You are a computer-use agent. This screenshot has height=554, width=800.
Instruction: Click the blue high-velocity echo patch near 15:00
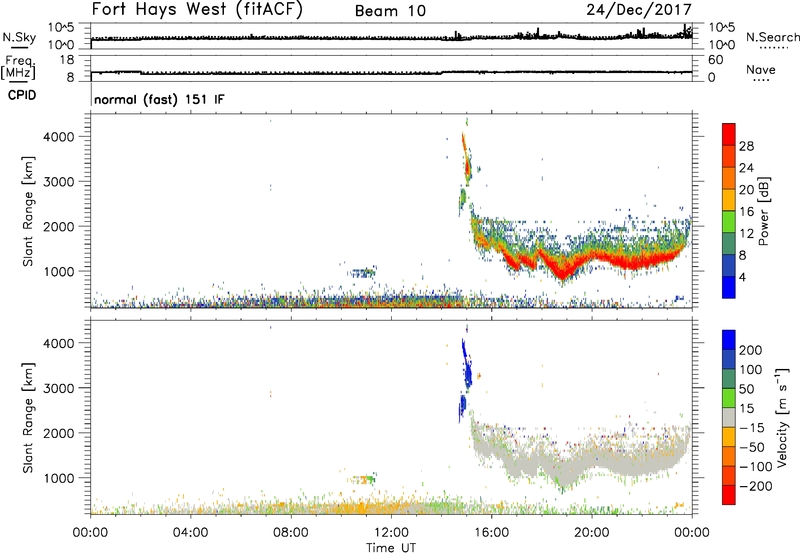466,365
